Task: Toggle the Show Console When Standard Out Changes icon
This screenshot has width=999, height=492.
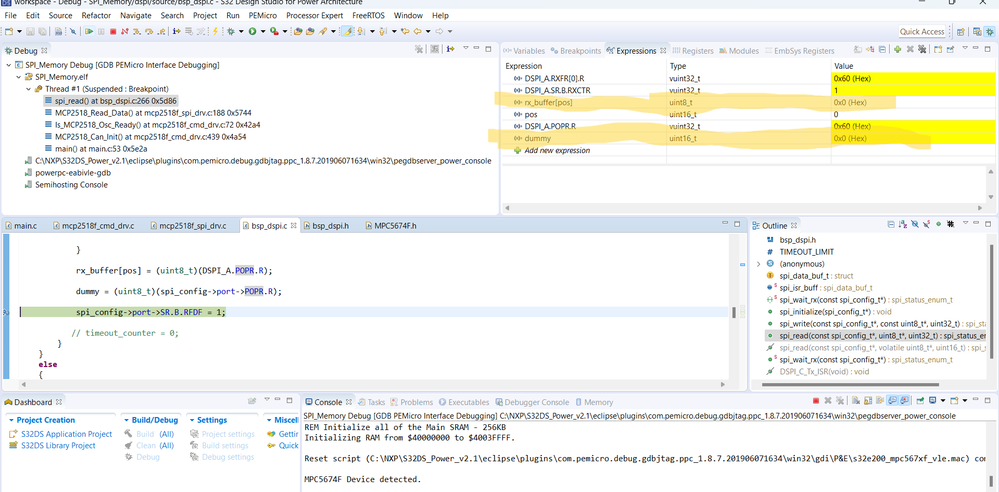Action: coord(893,401)
